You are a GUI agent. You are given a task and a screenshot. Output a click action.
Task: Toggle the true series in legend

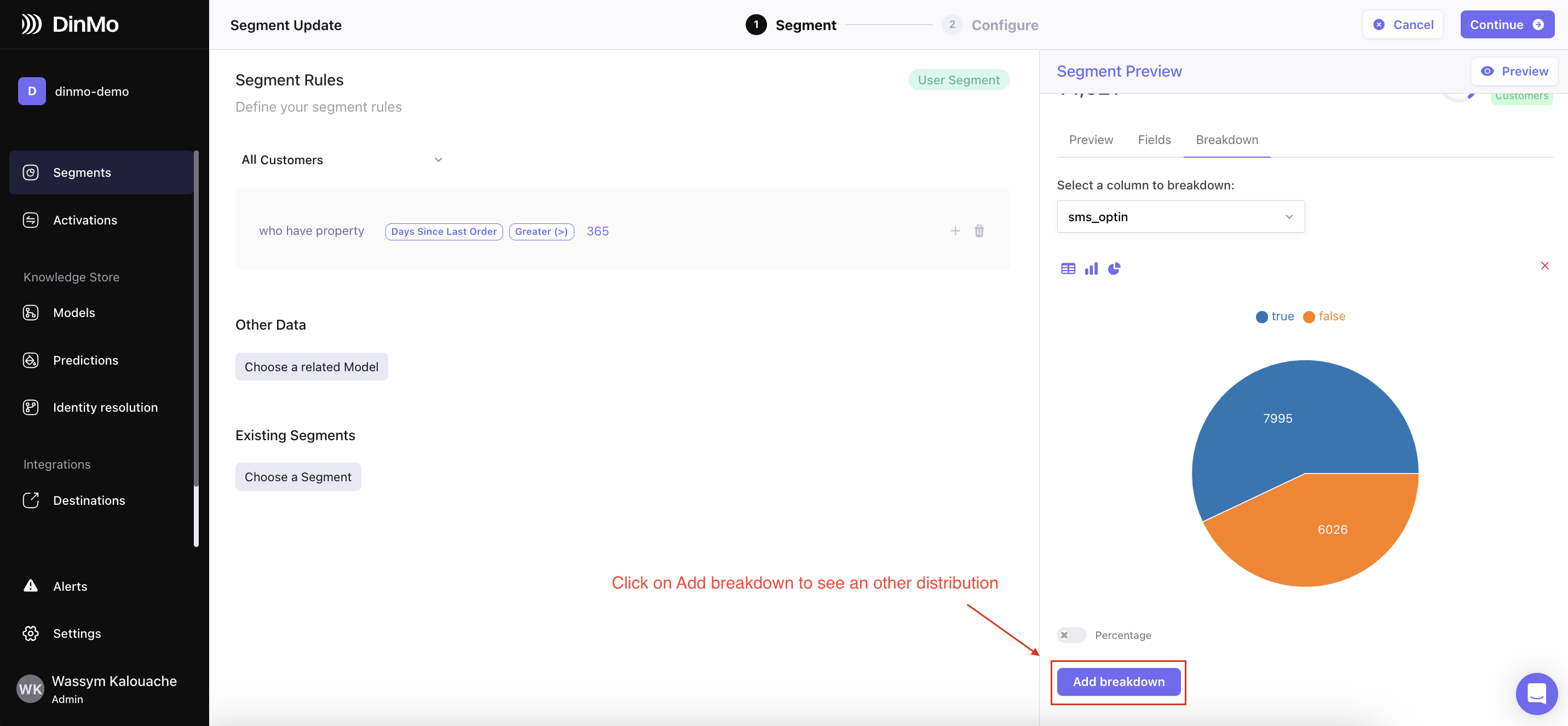point(1275,316)
